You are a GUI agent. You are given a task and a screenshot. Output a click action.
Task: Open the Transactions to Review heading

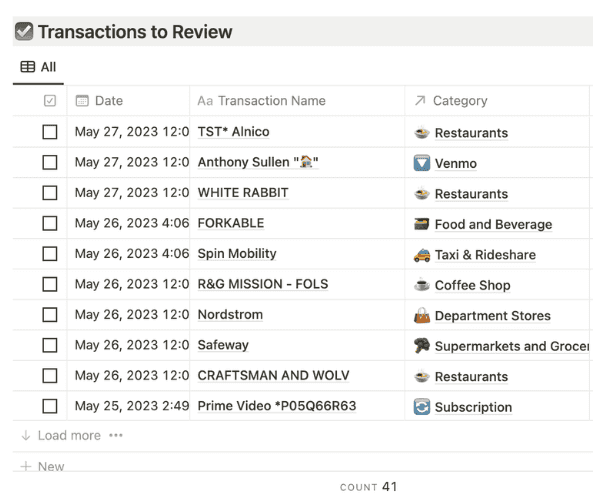click(135, 32)
